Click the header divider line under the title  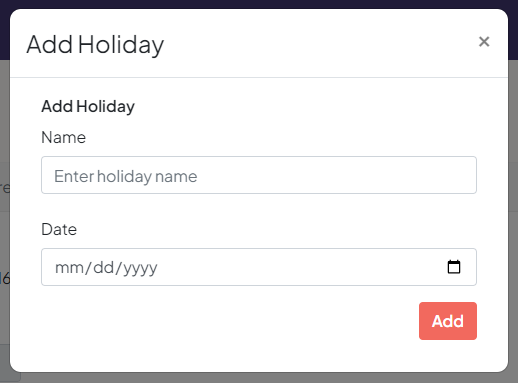pos(259,77)
